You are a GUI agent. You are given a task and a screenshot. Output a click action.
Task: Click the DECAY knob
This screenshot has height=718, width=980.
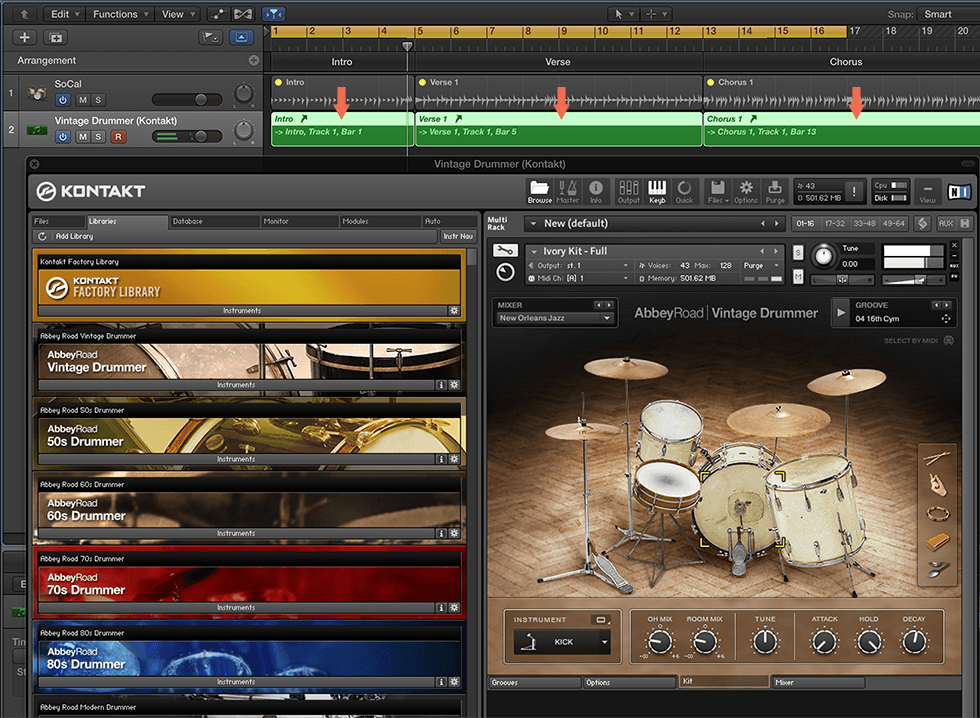point(914,642)
